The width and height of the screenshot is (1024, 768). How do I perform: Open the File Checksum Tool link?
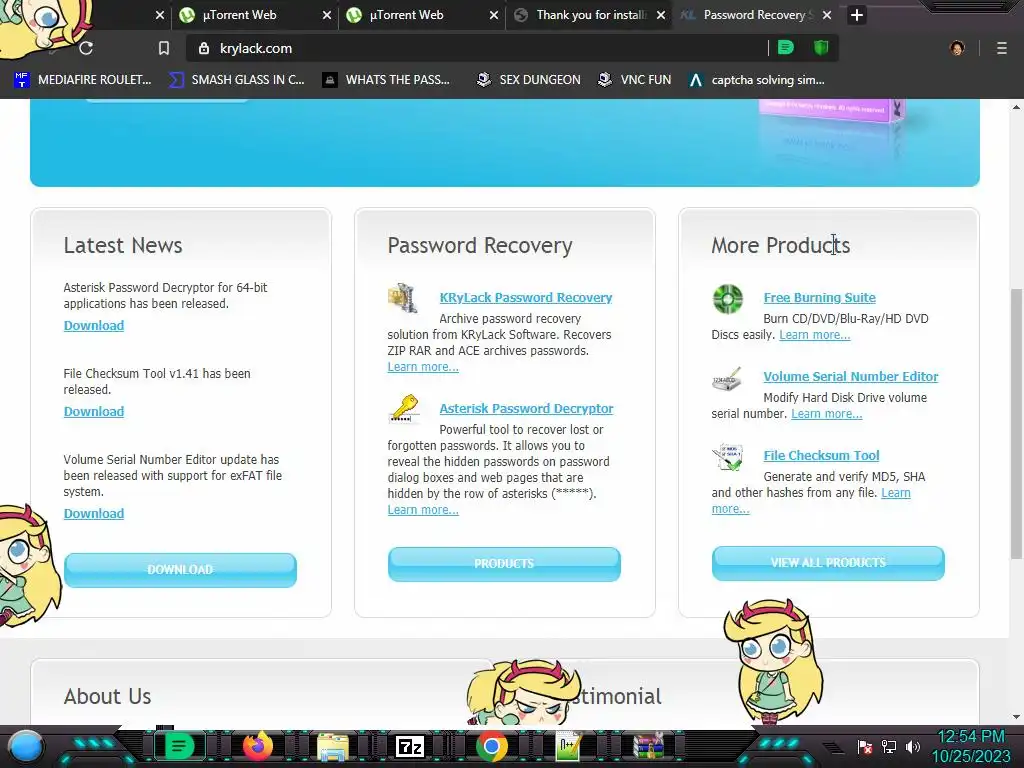(x=821, y=455)
